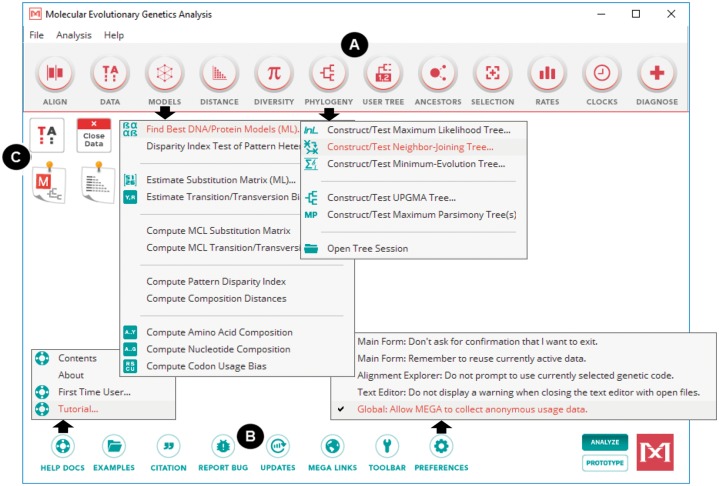
Task: Click the CITATION quote icon
Action: click(168, 446)
